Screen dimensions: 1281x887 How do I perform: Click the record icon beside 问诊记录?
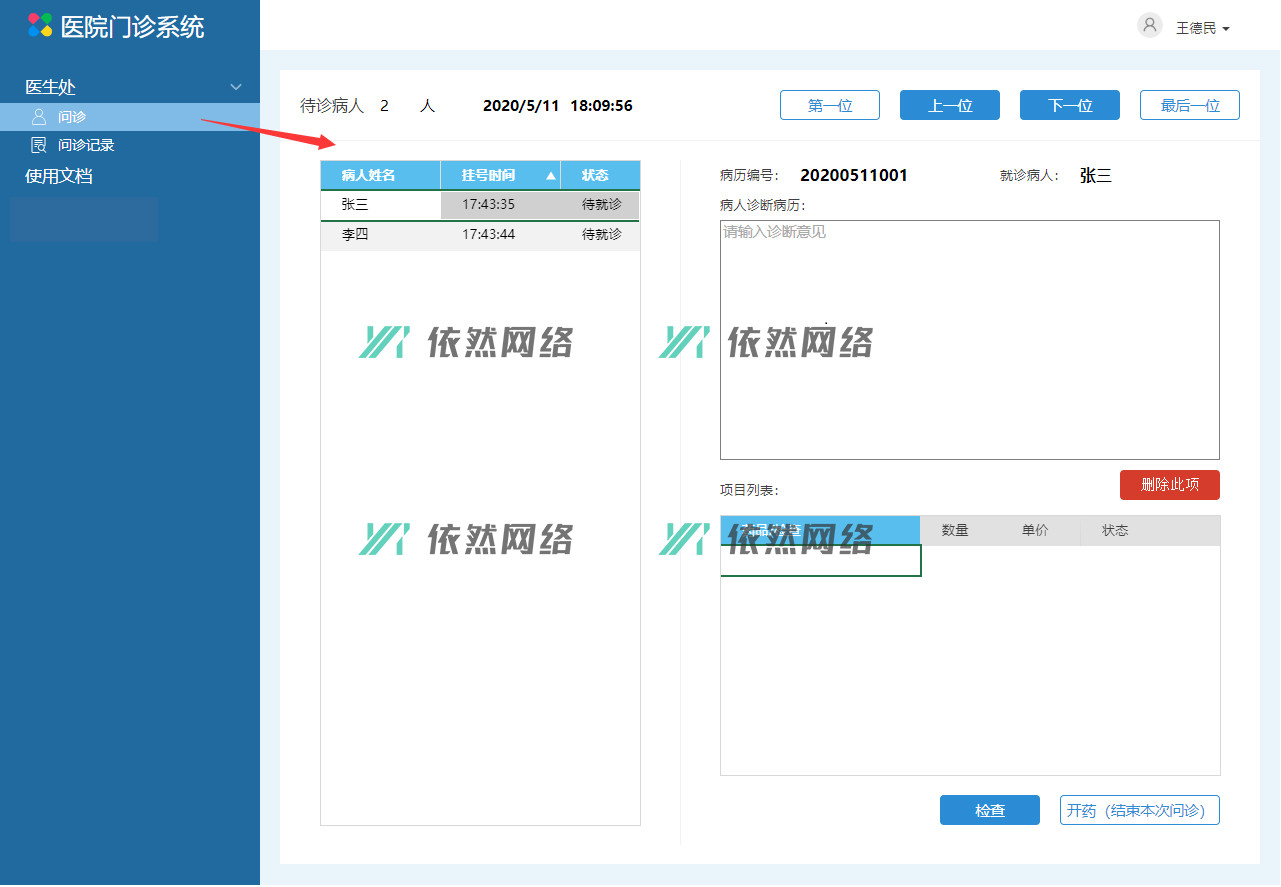coord(39,145)
